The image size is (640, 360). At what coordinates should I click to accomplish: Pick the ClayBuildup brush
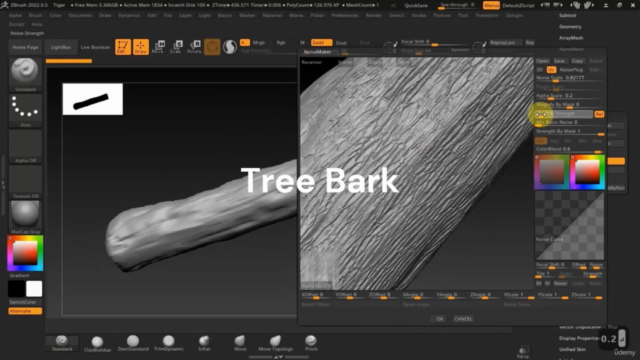(x=97, y=344)
